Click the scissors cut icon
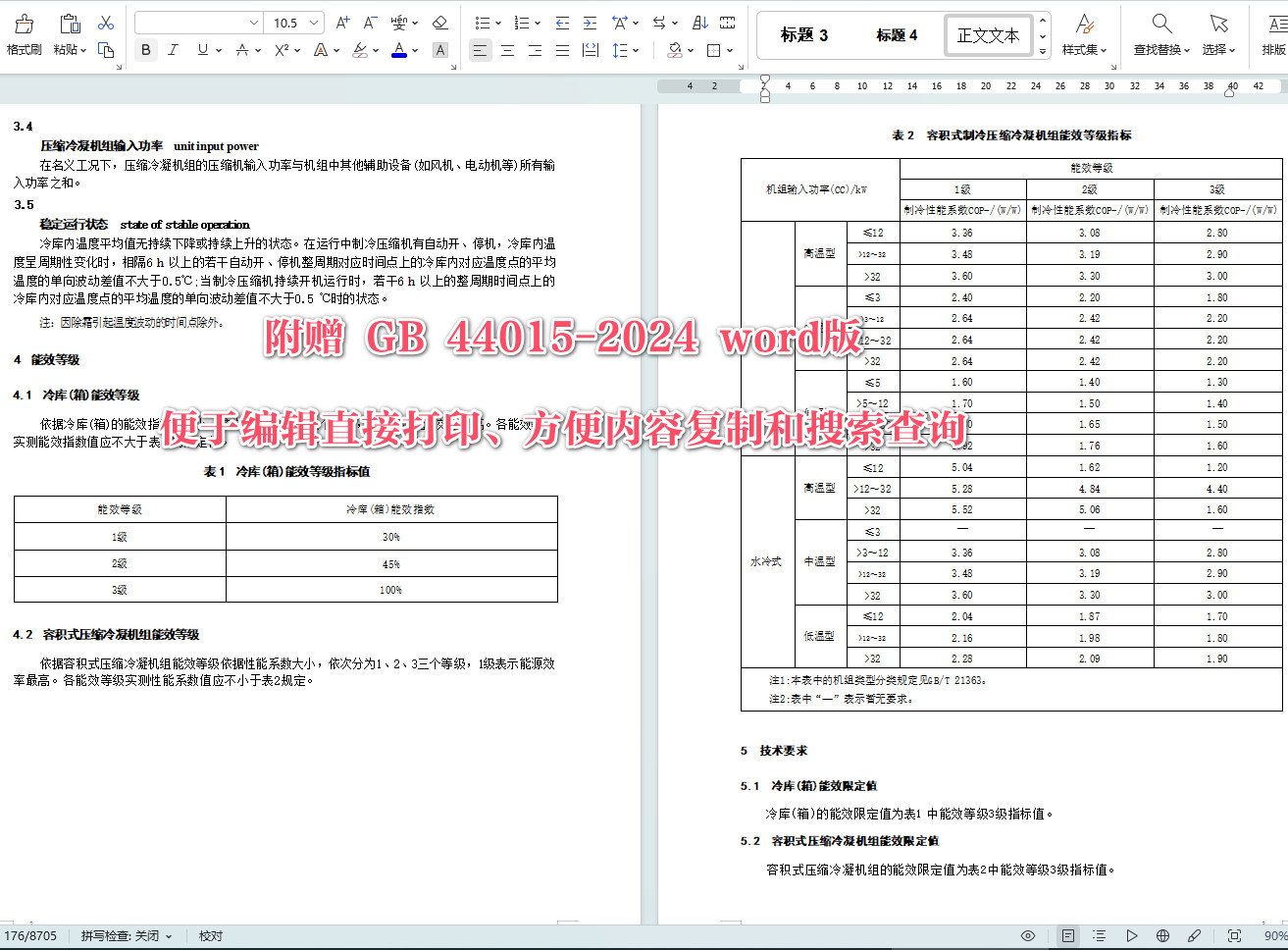Image resolution: width=1288 pixels, height=950 pixels. point(105,22)
